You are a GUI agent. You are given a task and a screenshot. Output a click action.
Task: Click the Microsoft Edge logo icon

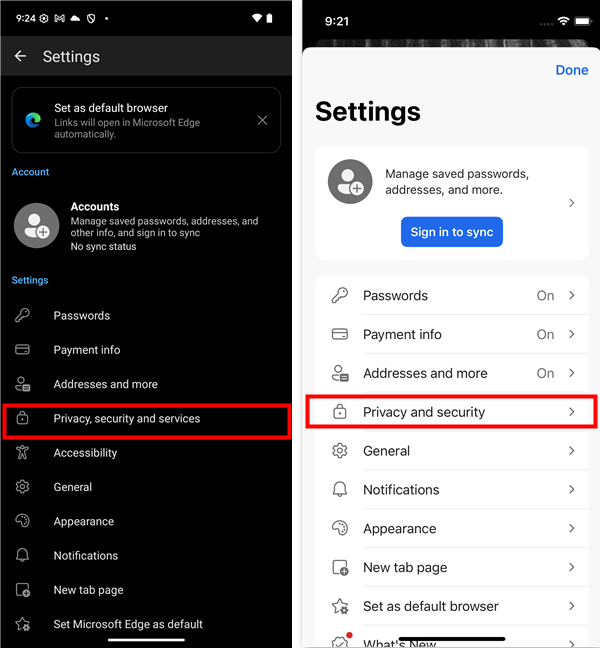pos(33,120)
